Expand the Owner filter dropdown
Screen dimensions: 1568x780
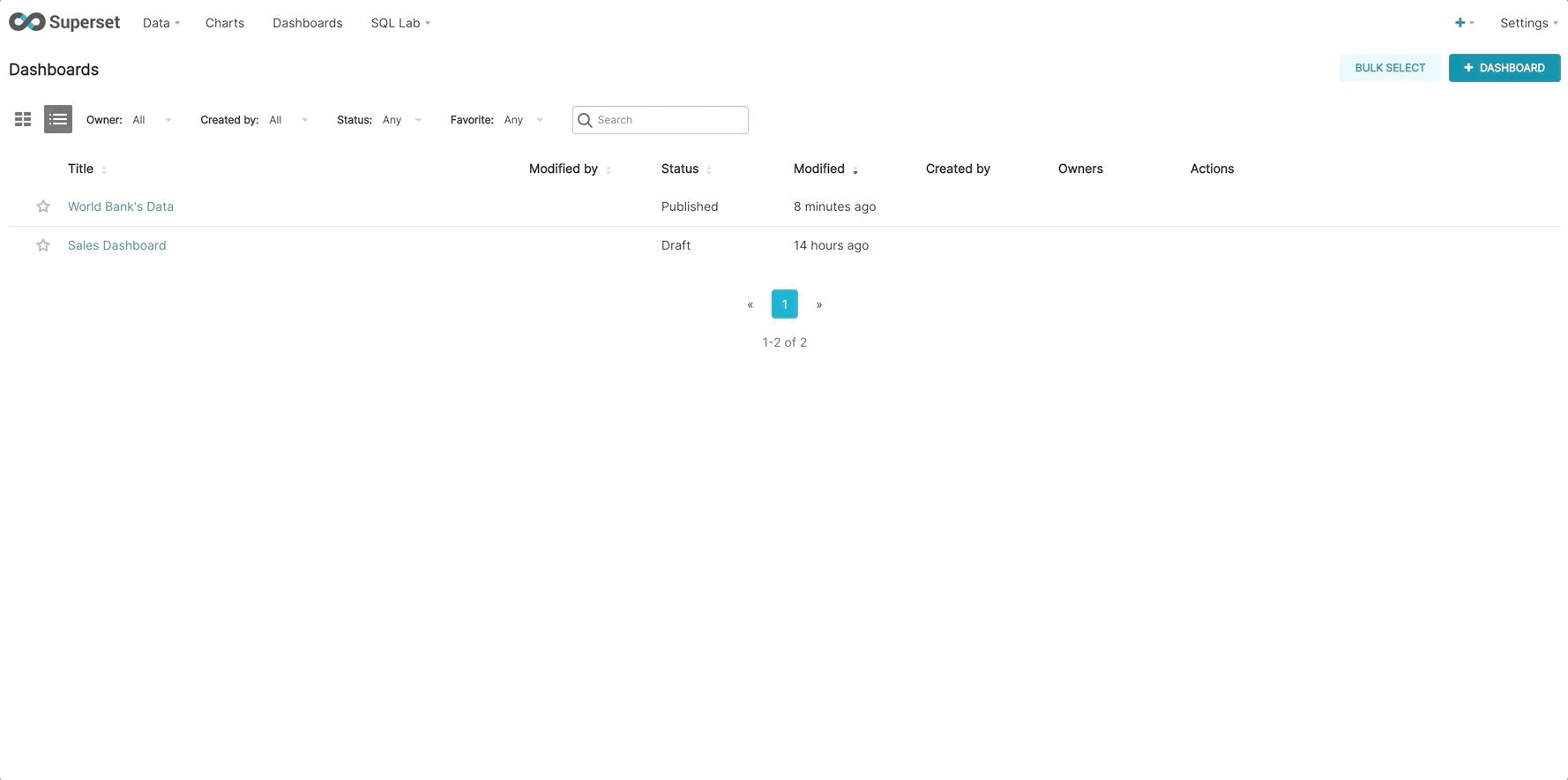(152, 120)
